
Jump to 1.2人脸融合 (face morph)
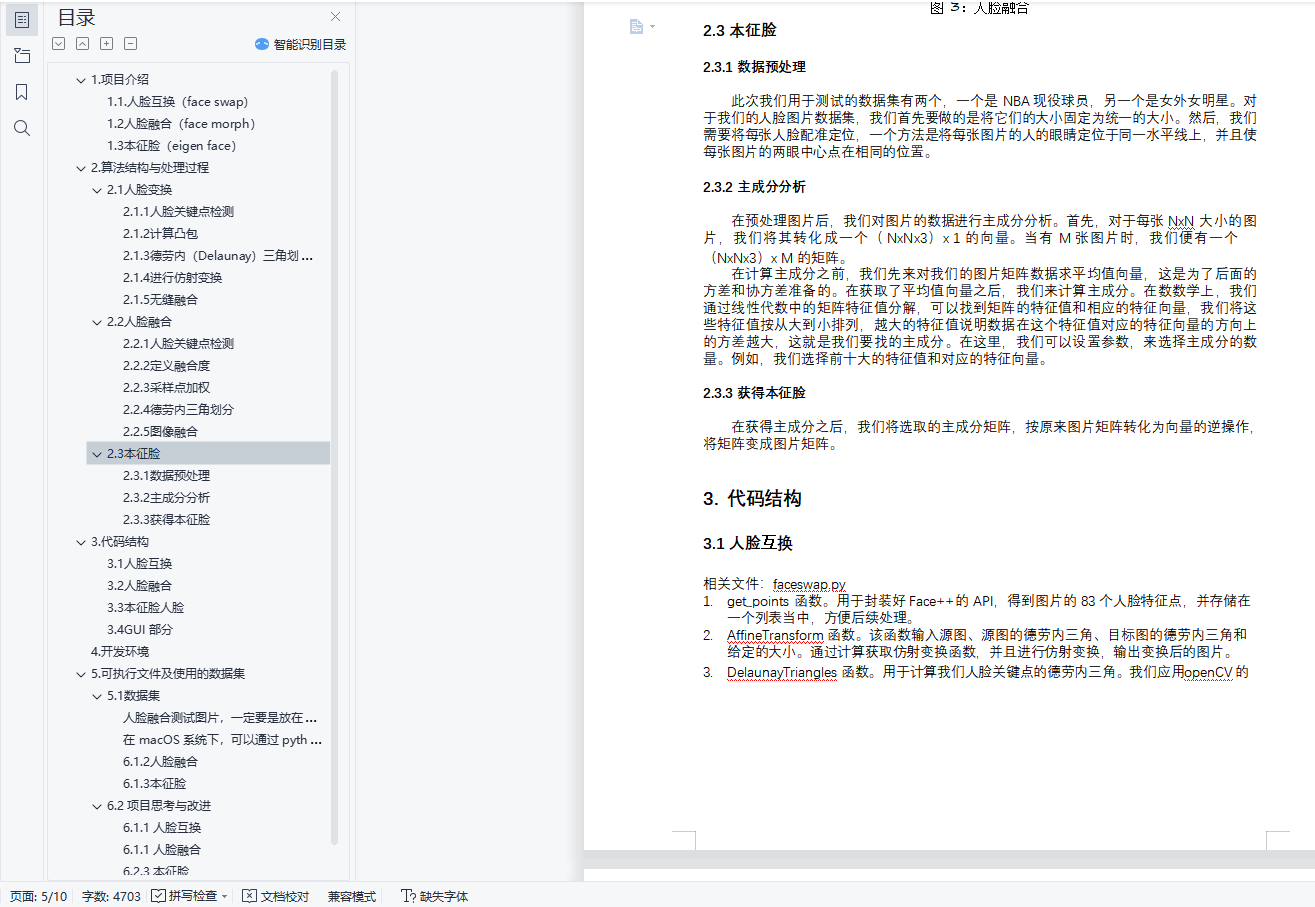tap(181, 124)
